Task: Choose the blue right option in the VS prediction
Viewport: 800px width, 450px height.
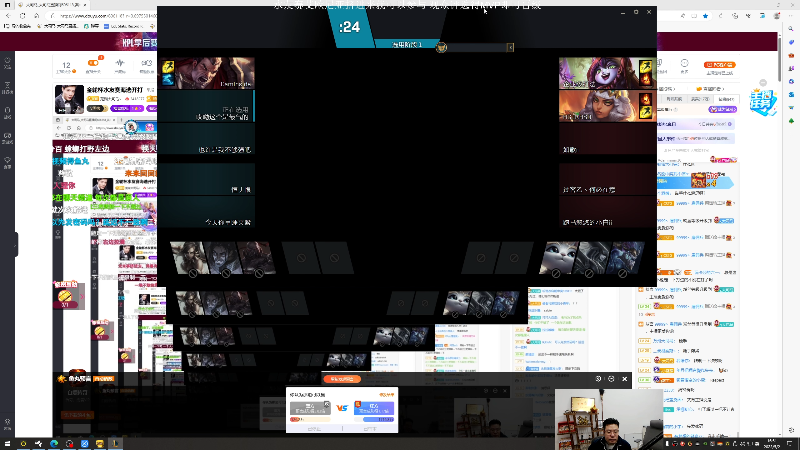Action: coord(374,408)
